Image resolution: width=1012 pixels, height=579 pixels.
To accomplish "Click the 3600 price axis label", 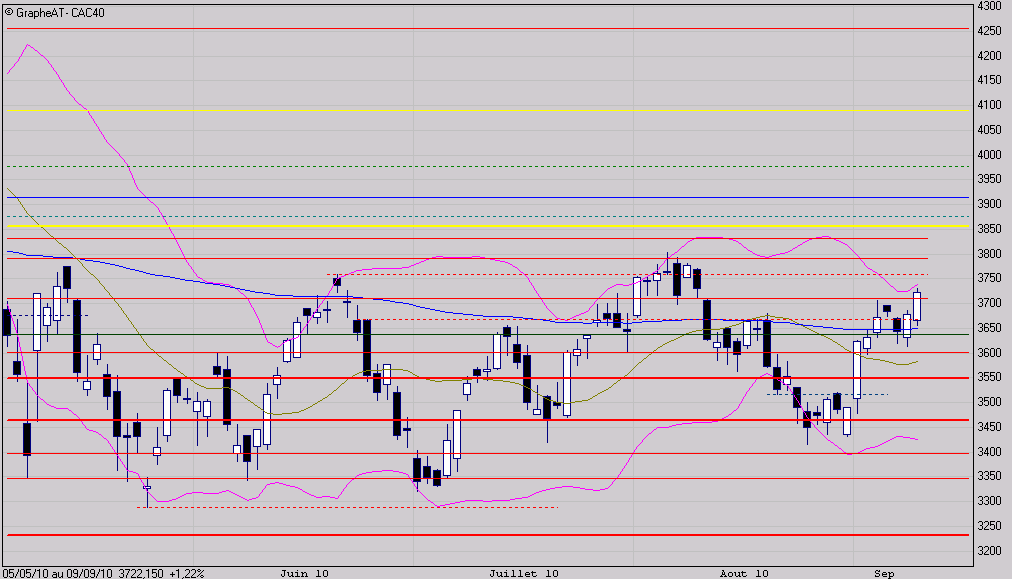I will (989, 353).
